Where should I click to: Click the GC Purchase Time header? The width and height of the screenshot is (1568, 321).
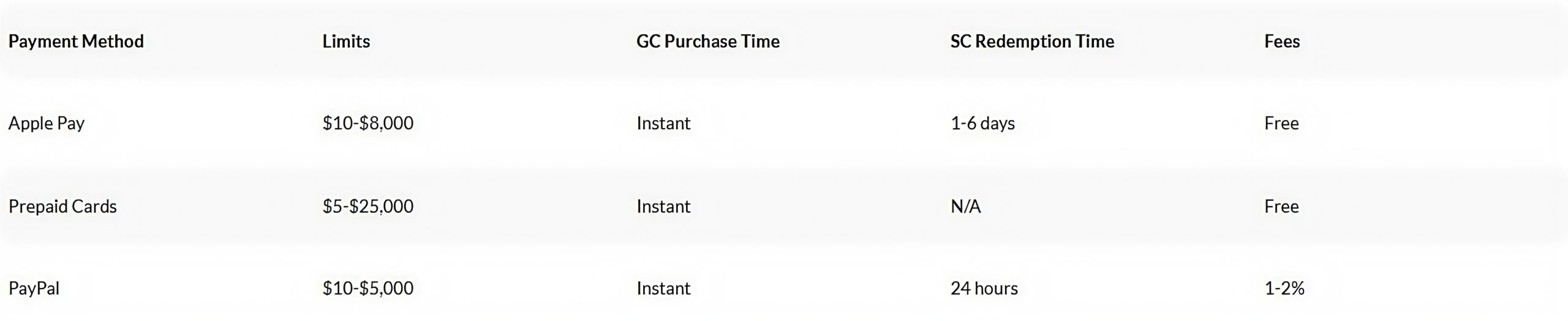click(708, 42)
